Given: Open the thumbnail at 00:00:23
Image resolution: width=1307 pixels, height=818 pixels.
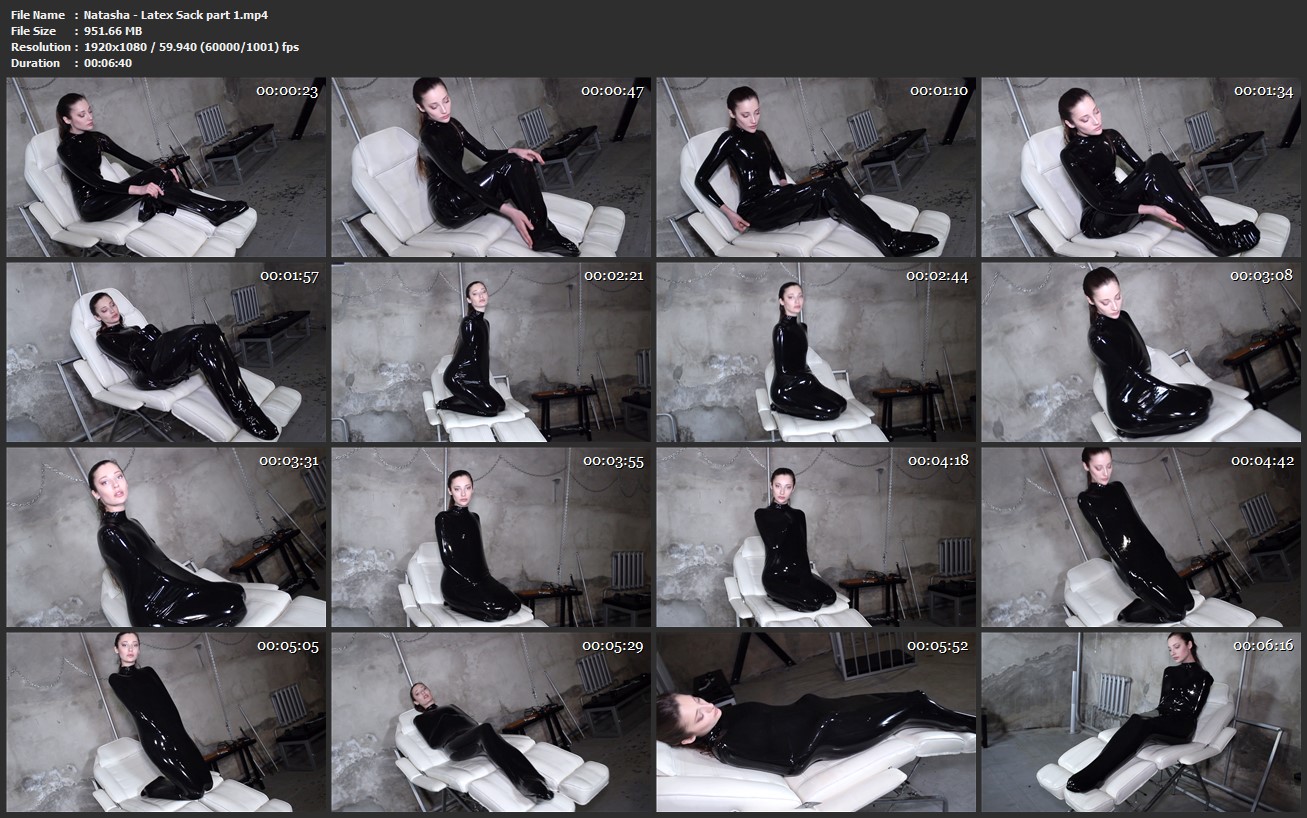Looking at the screenshot, I should (166, 167).
